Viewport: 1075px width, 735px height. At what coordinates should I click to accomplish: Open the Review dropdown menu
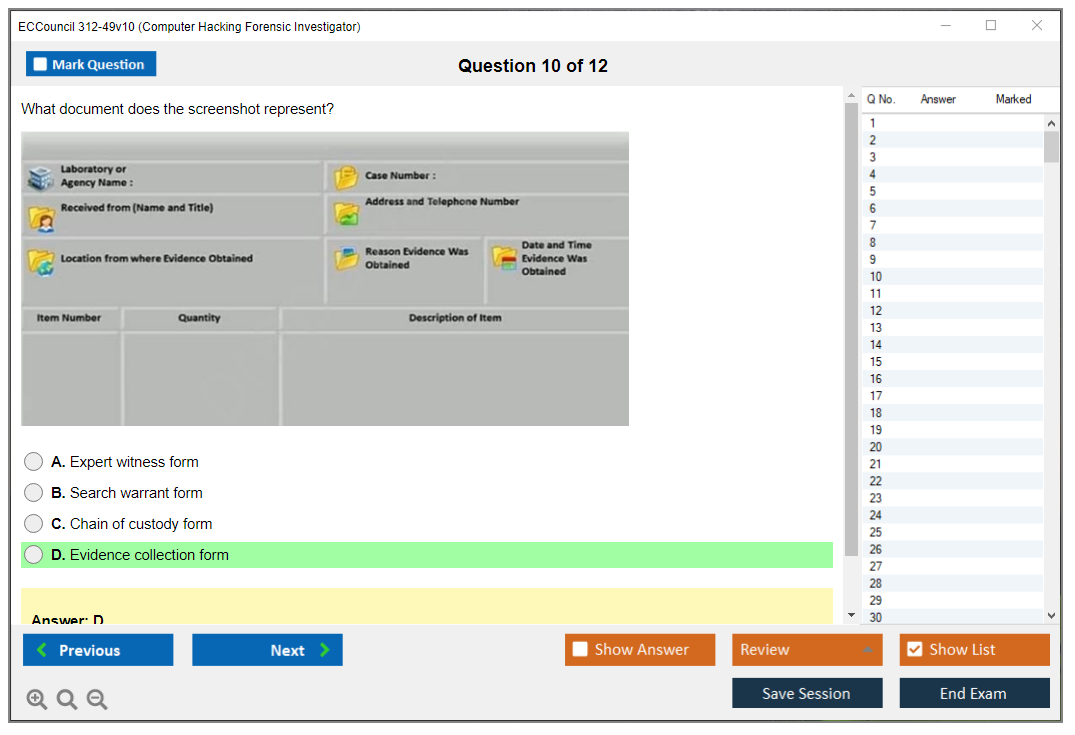(x=806, y=650)
